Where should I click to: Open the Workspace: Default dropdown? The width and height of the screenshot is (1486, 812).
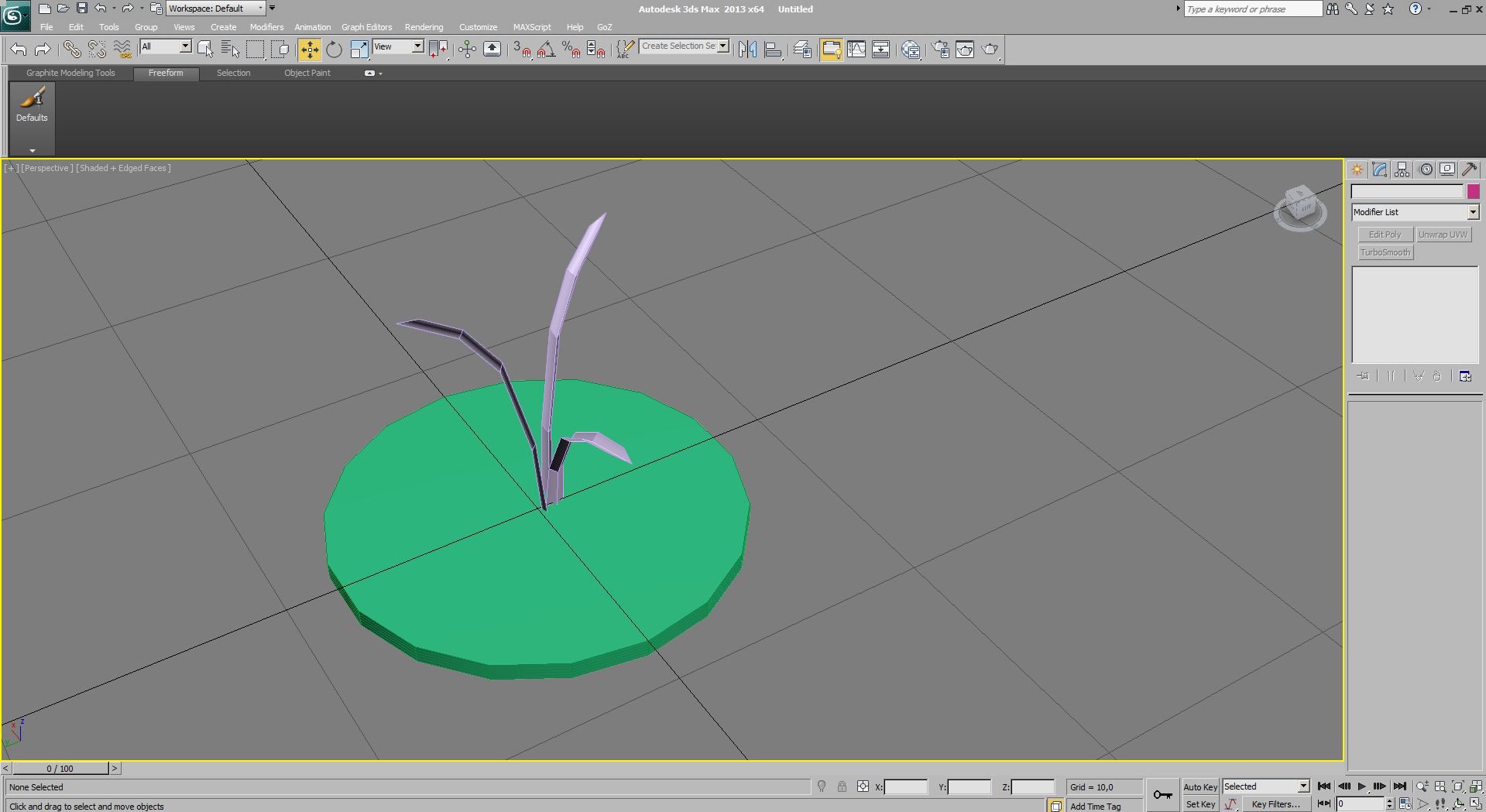(215, 9)
